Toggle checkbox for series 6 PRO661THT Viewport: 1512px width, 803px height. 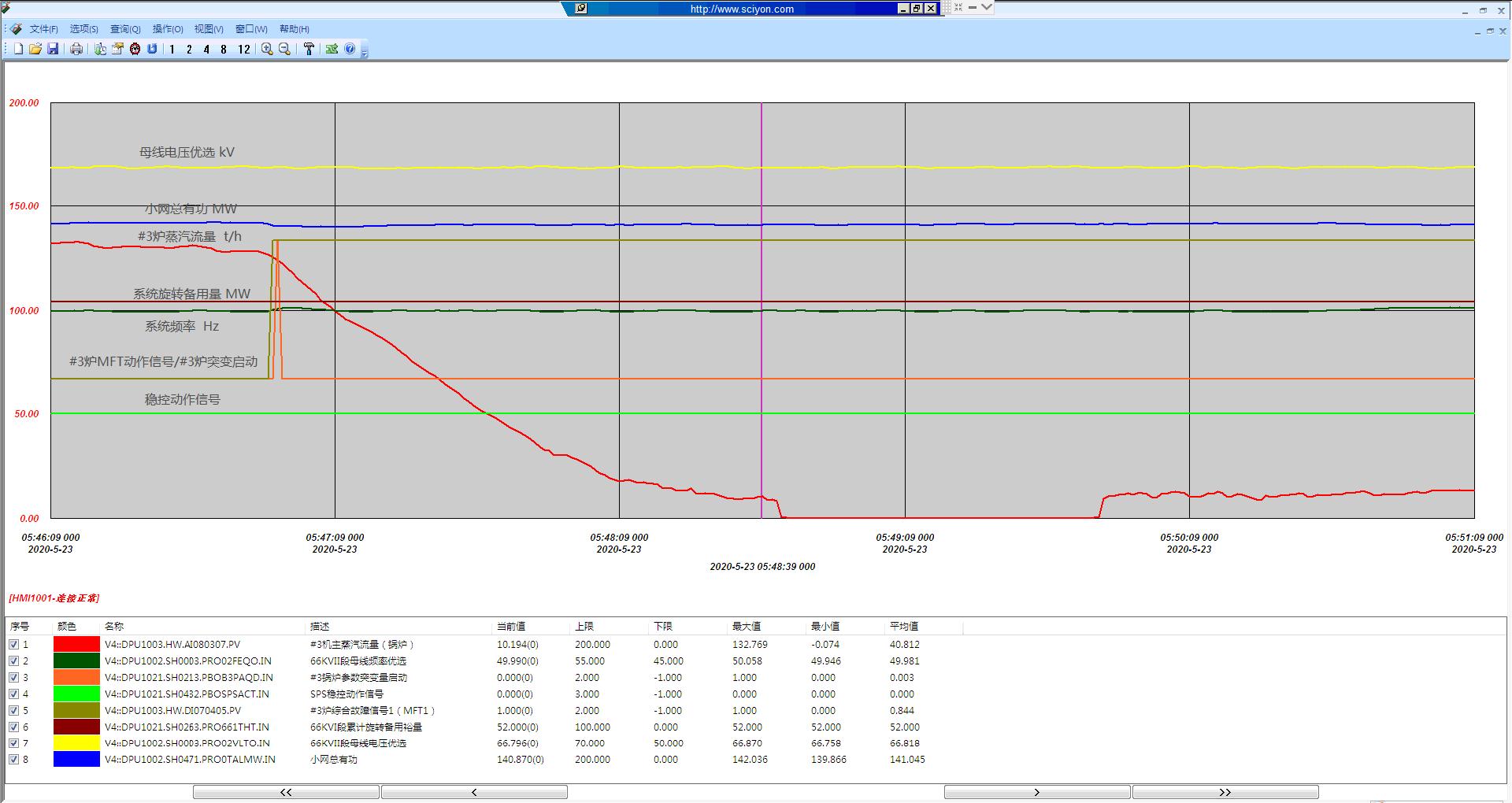(x=13, y=727)
